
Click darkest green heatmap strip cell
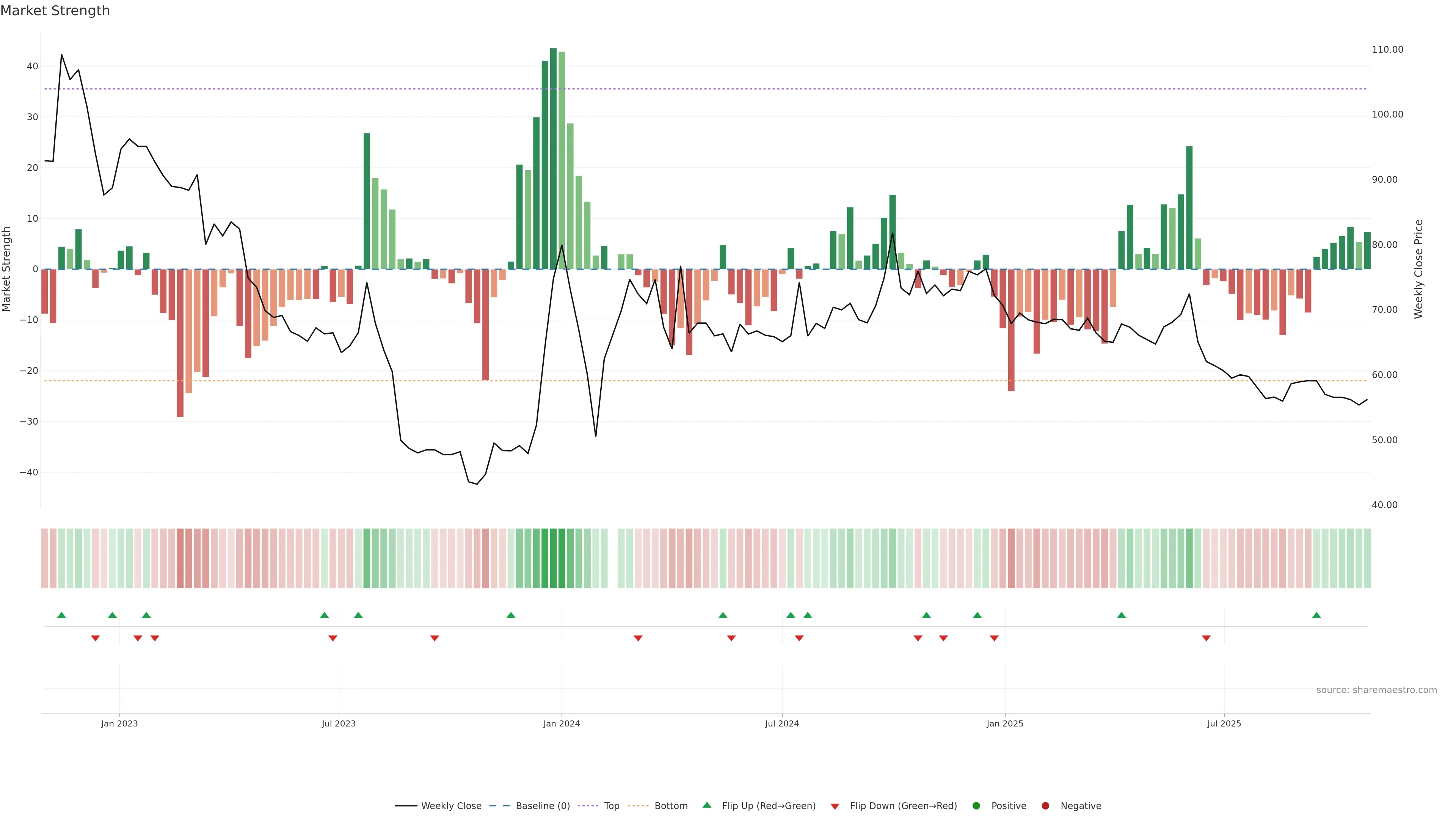(553, 558)
